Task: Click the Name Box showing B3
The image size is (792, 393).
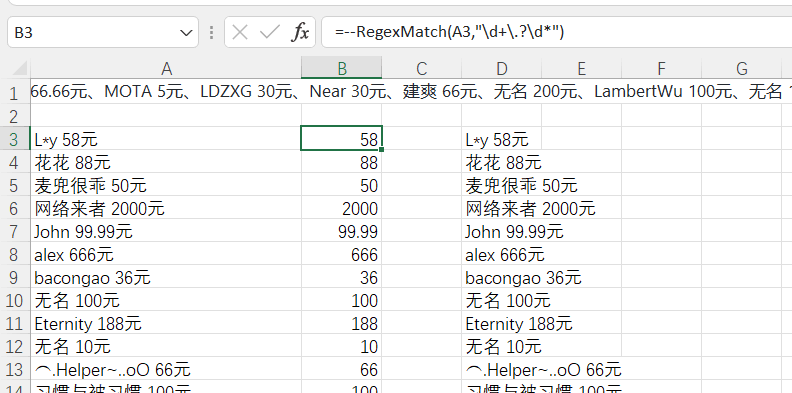Action: (x=103, y=32)
